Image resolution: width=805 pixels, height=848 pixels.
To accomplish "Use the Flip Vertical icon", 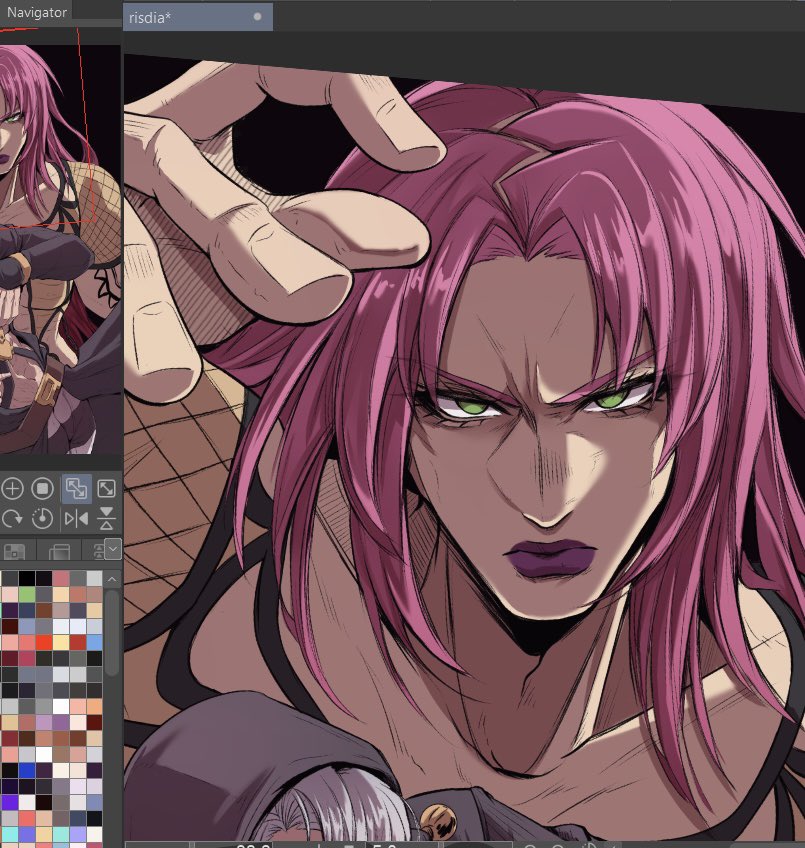I will [x=105, y=518].
